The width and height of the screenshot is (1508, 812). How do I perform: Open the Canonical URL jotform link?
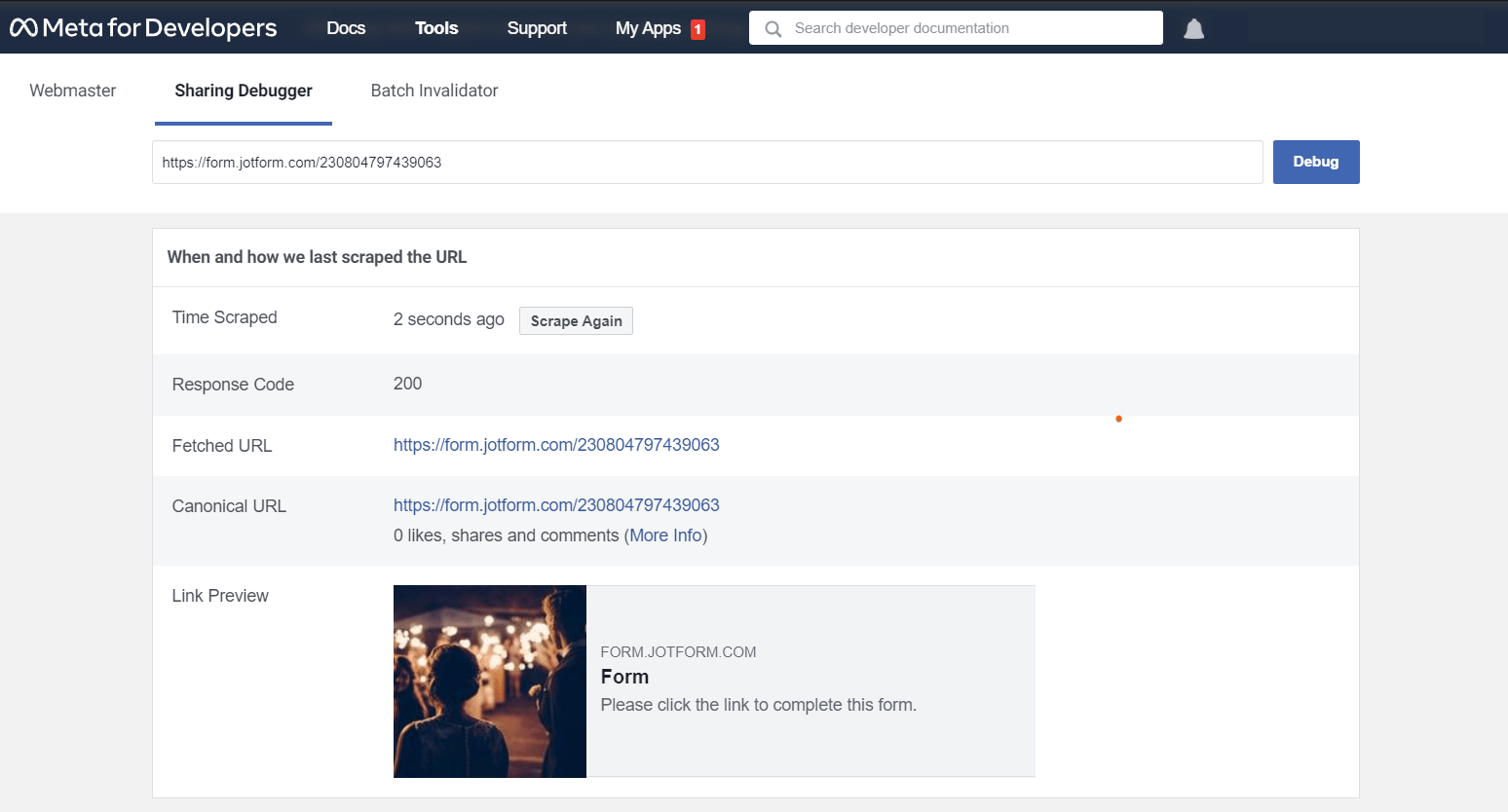[556, 505]
